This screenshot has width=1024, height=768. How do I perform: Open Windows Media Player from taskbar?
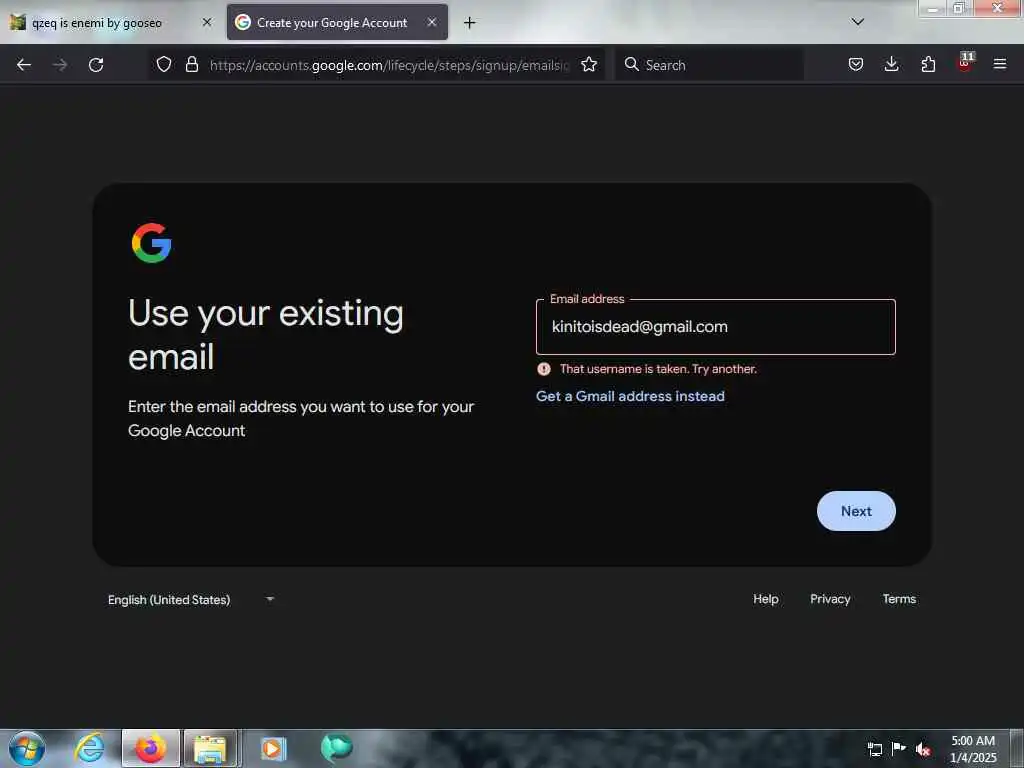[x=273, y=748]
